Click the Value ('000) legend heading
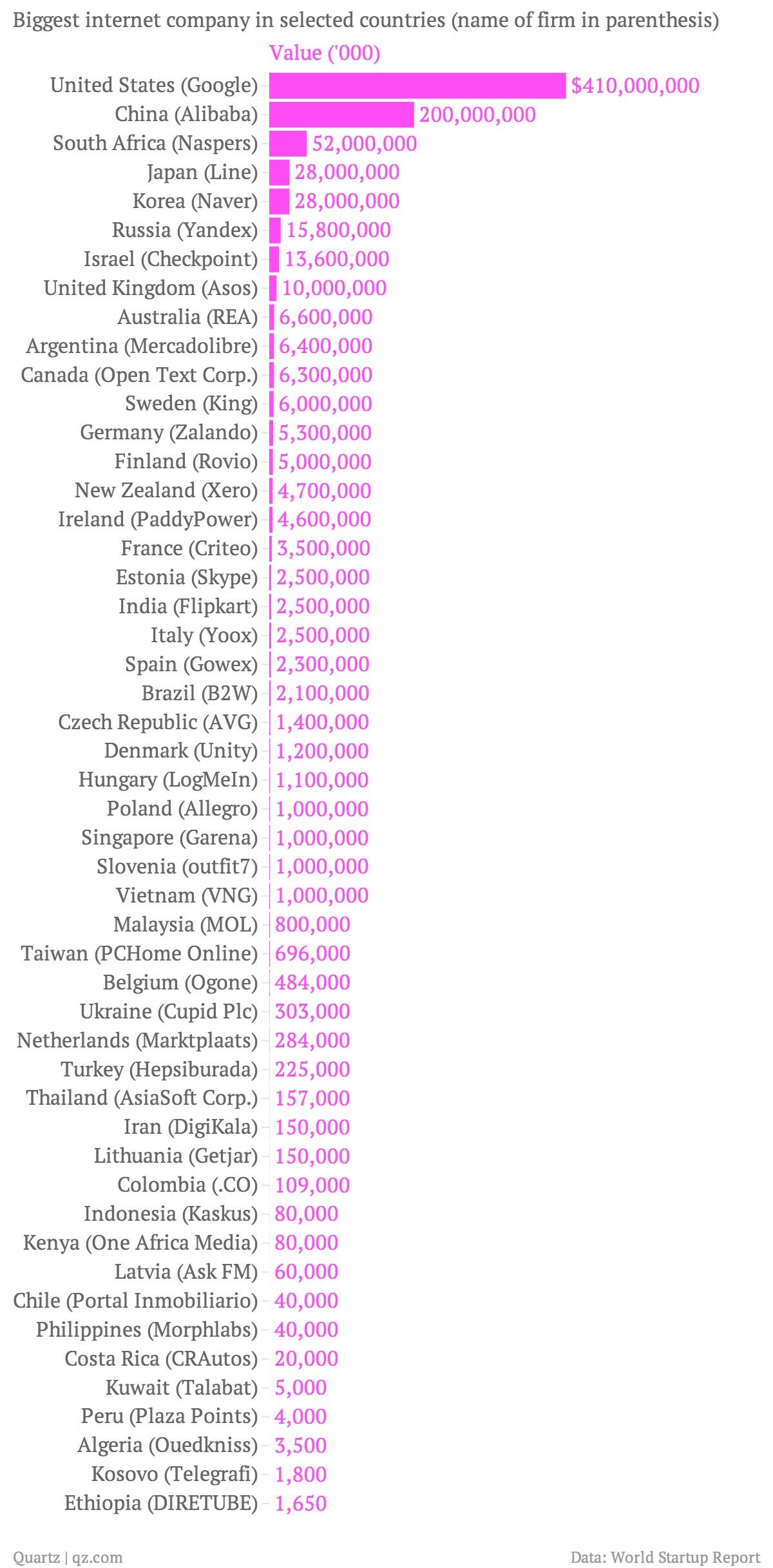This screenshot has height=1568, width=773. point(325,53)
